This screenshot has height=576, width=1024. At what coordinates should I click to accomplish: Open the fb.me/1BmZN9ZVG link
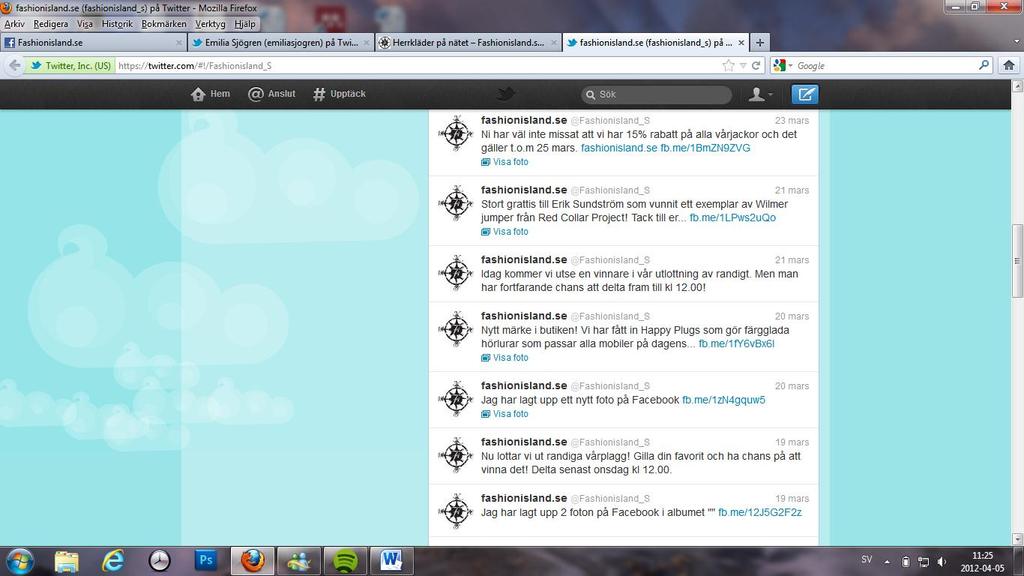click(705, 148)
